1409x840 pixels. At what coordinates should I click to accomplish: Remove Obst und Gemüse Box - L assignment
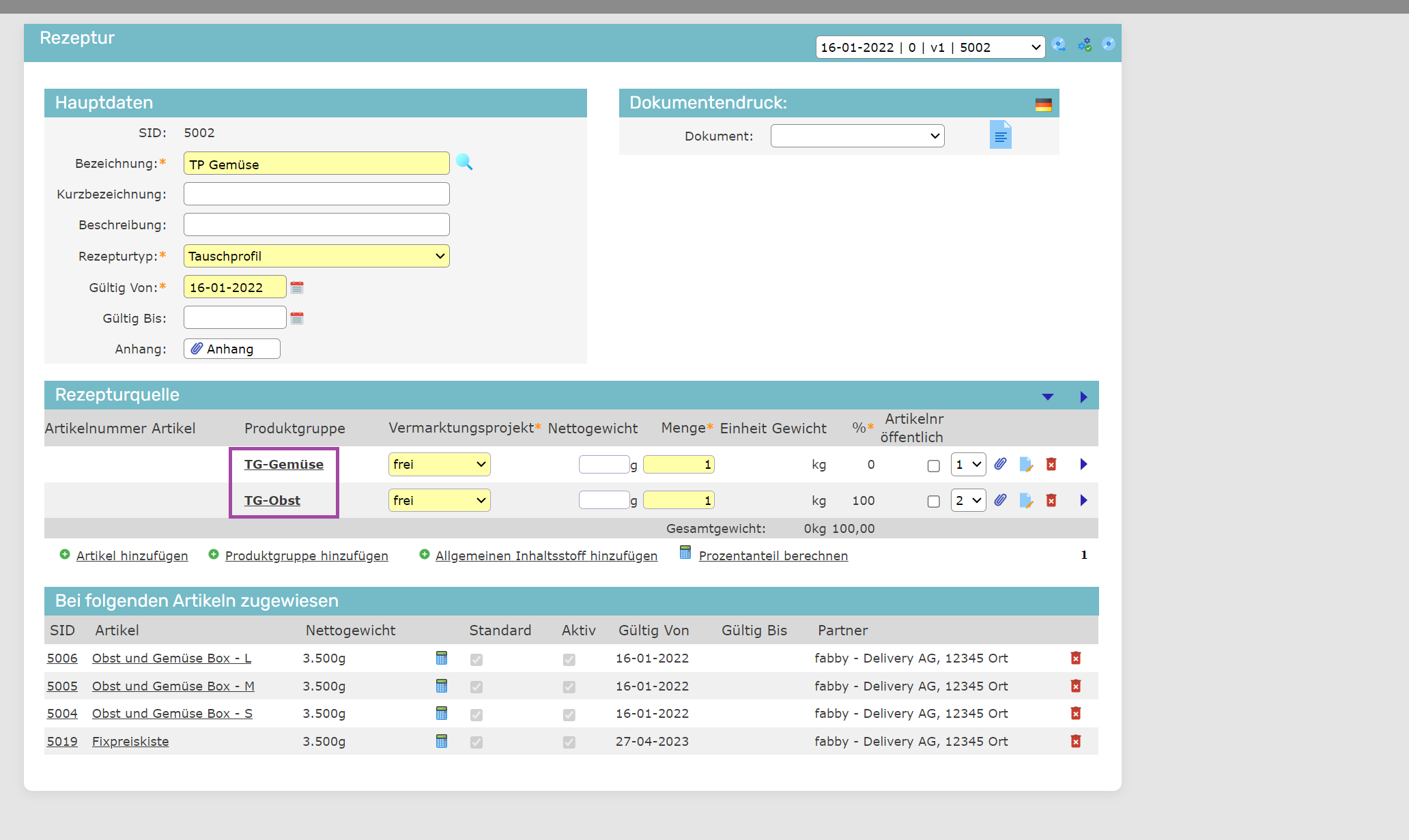[1076, 658]
